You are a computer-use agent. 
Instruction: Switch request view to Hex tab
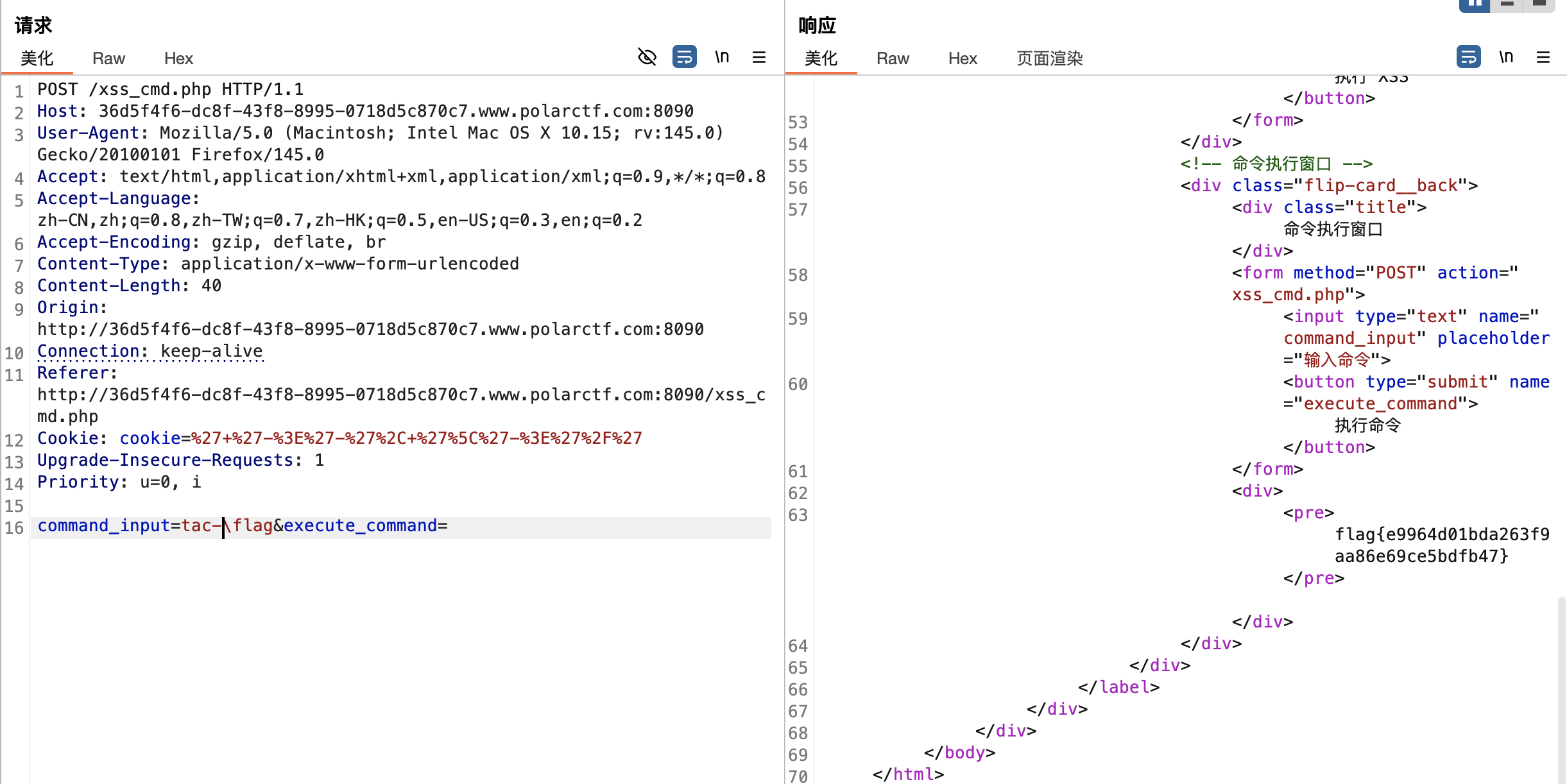coord(178,58)
